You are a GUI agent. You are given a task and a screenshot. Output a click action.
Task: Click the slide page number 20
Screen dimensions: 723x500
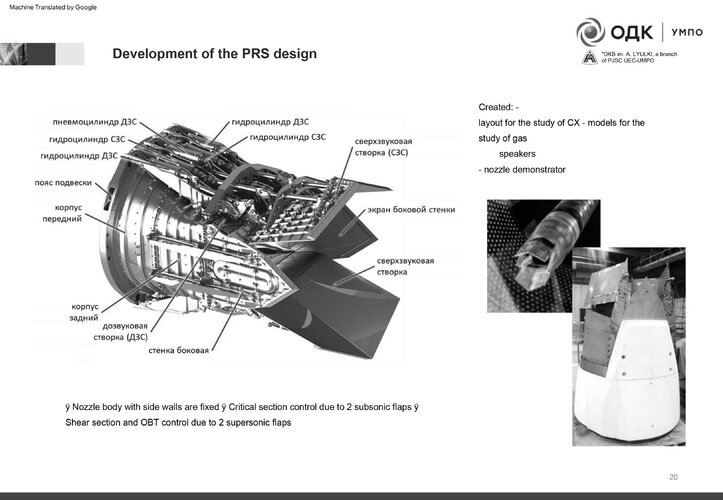673,477
